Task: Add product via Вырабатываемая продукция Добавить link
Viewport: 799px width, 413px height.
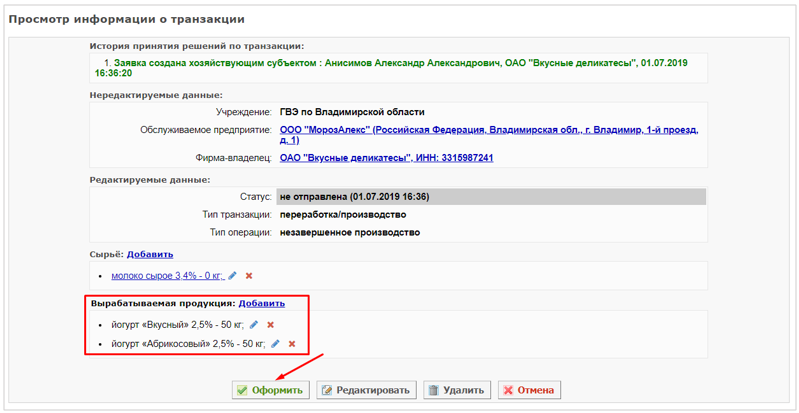Action: click(262, 303)
